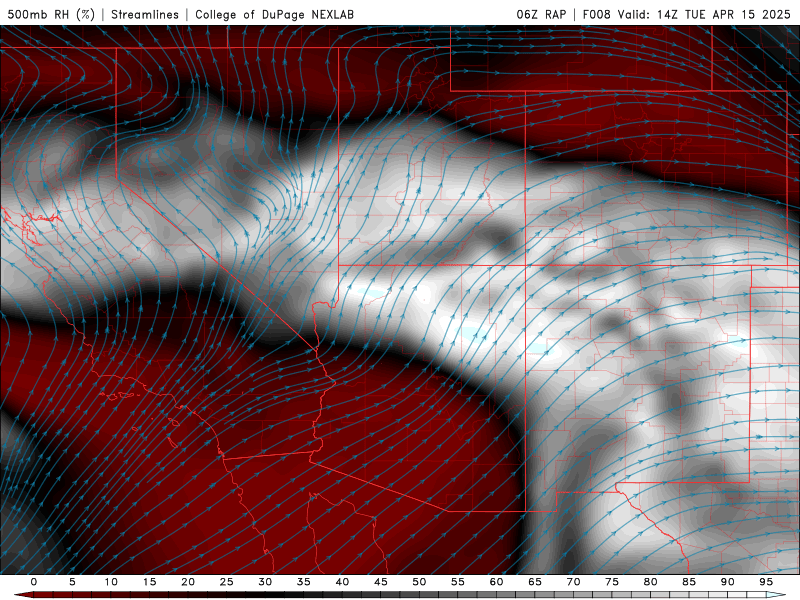
Task: Click the "60" value on the color scale
Action: click(x=496, y=582)
